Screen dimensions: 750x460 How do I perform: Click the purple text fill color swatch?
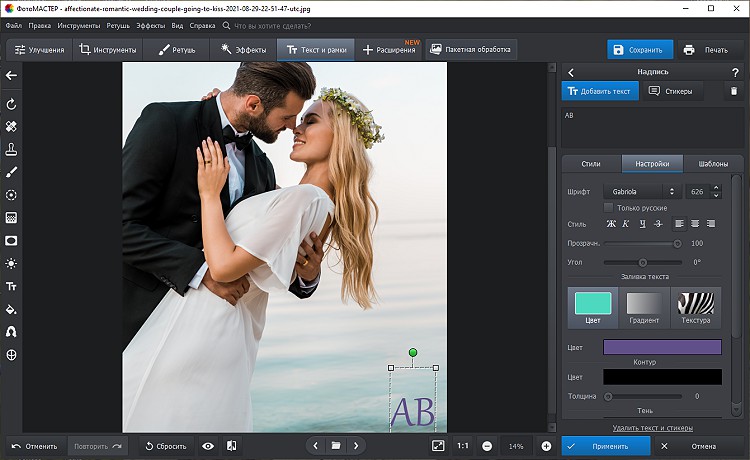(x=661, y=347)
